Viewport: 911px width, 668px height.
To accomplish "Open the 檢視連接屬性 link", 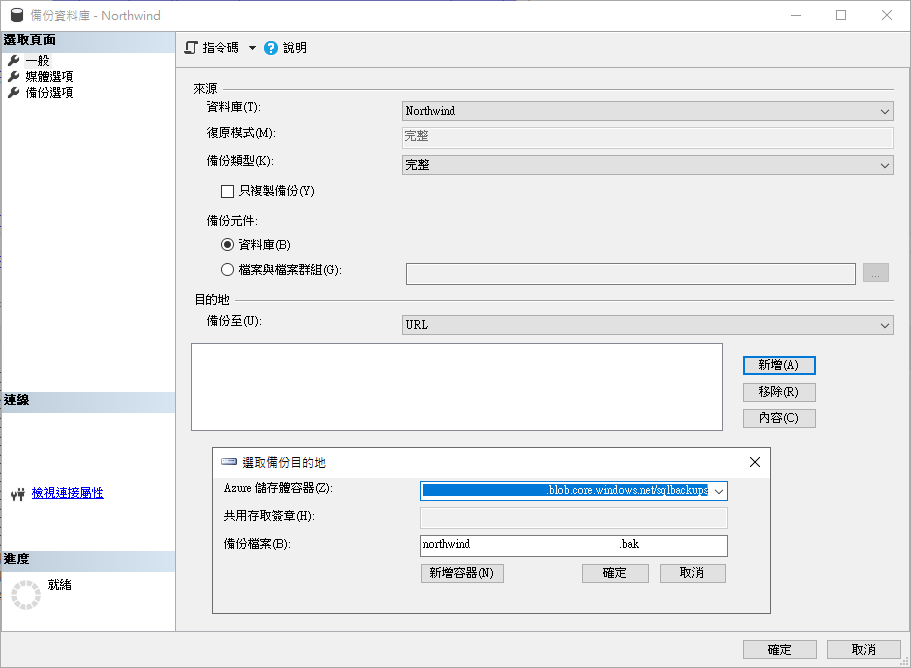I will [67, 494].
